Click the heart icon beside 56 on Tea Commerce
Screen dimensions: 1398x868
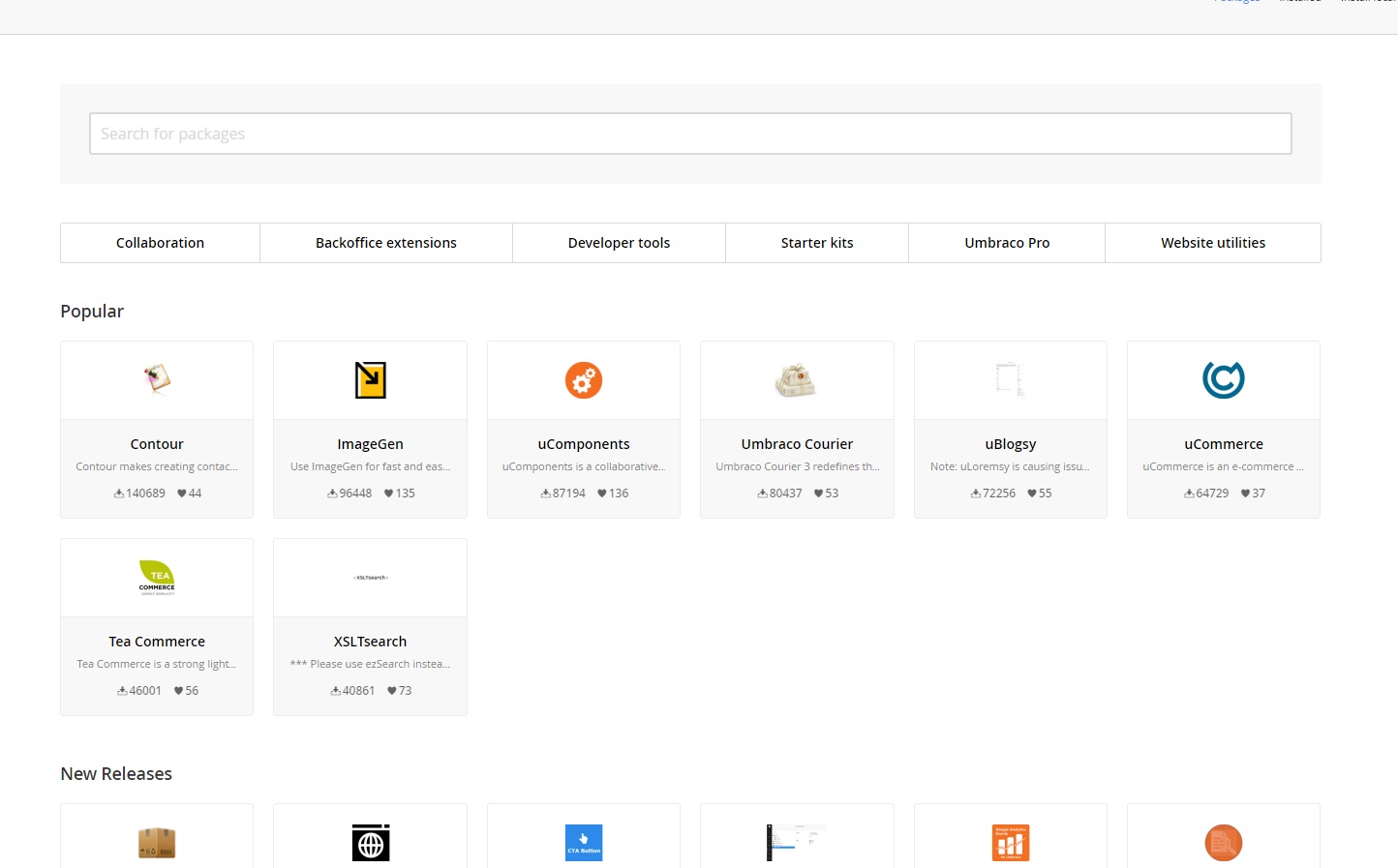pos(178,691)
